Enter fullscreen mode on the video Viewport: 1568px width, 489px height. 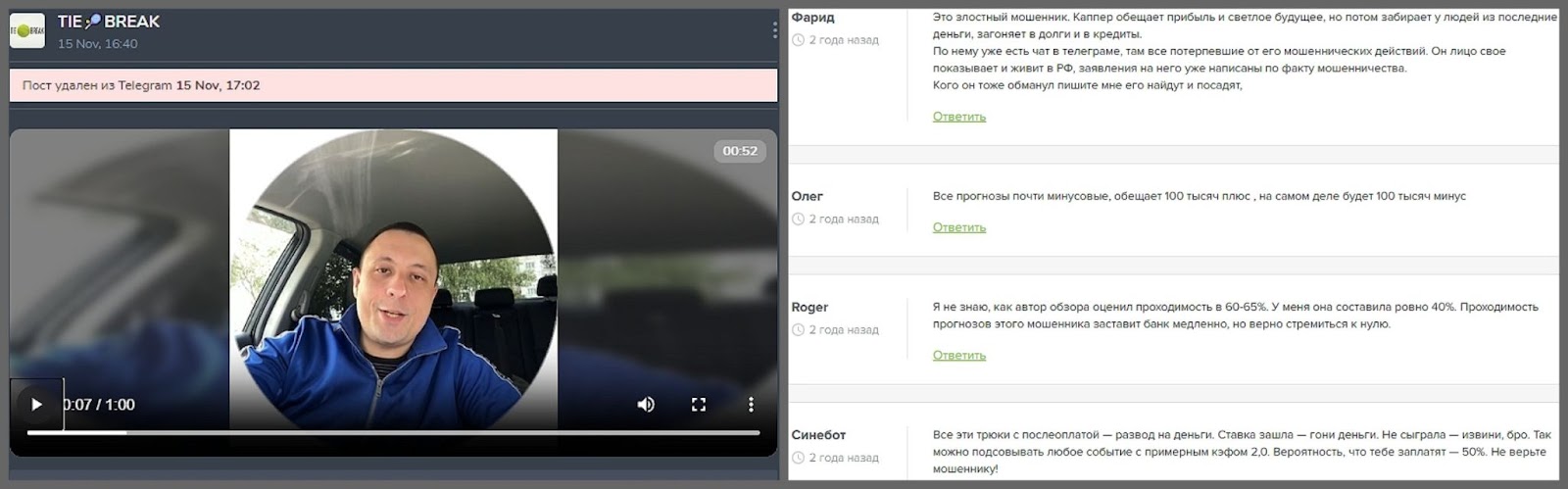pyautogui.click(x=699, y=405)
